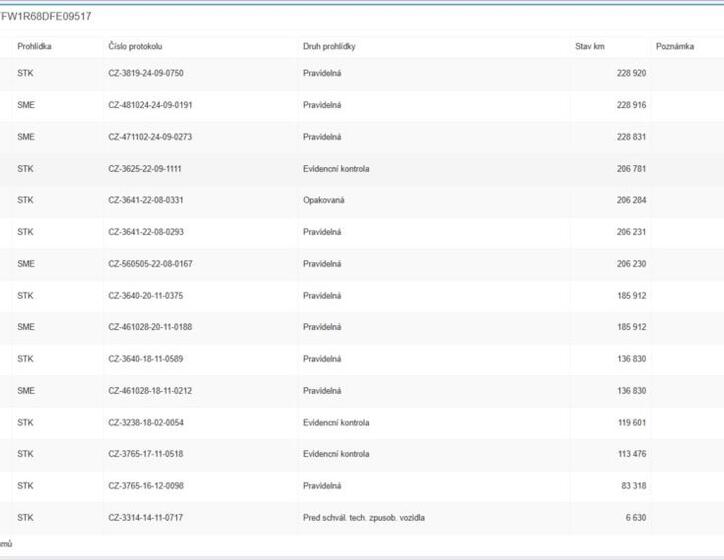Select protocol CZ-3640-18-11-0589 row

(x=146, y=359)
